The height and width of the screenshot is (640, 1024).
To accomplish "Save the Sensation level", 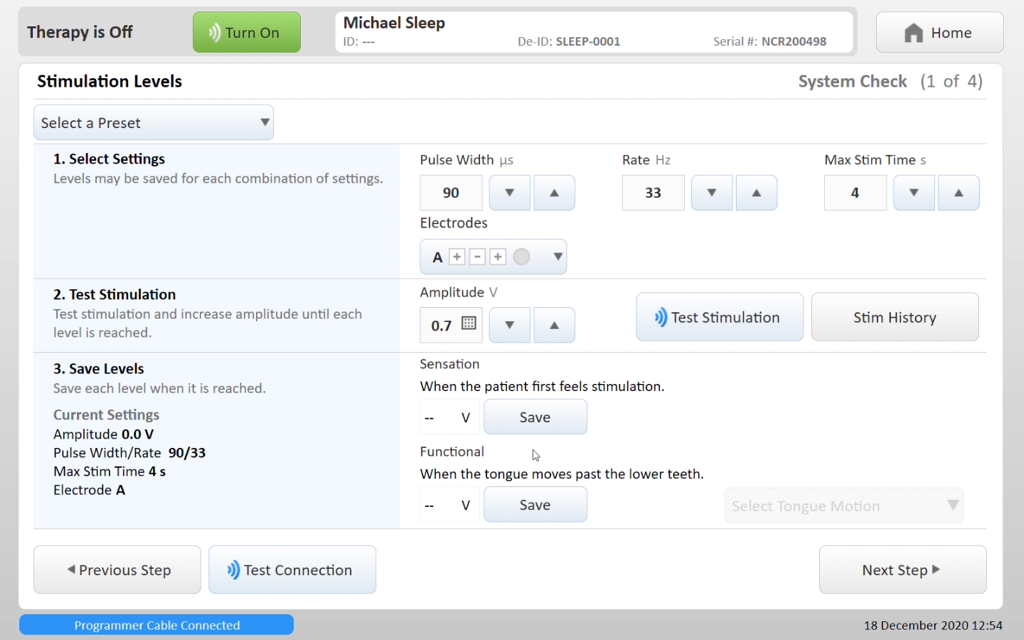I will 535,417.
